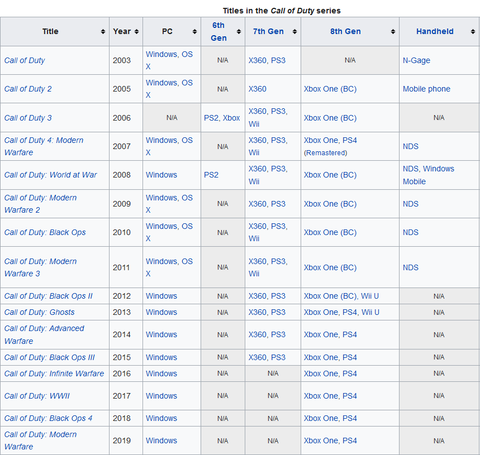Open the Call of Duty 2003 title link
The height and width of the screenshot is (455, 480).
coord(24,60)
